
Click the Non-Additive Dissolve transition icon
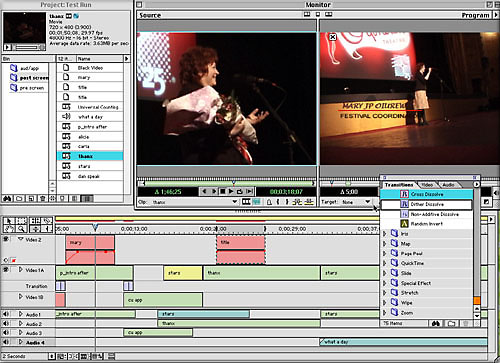[x=404, y=214]
